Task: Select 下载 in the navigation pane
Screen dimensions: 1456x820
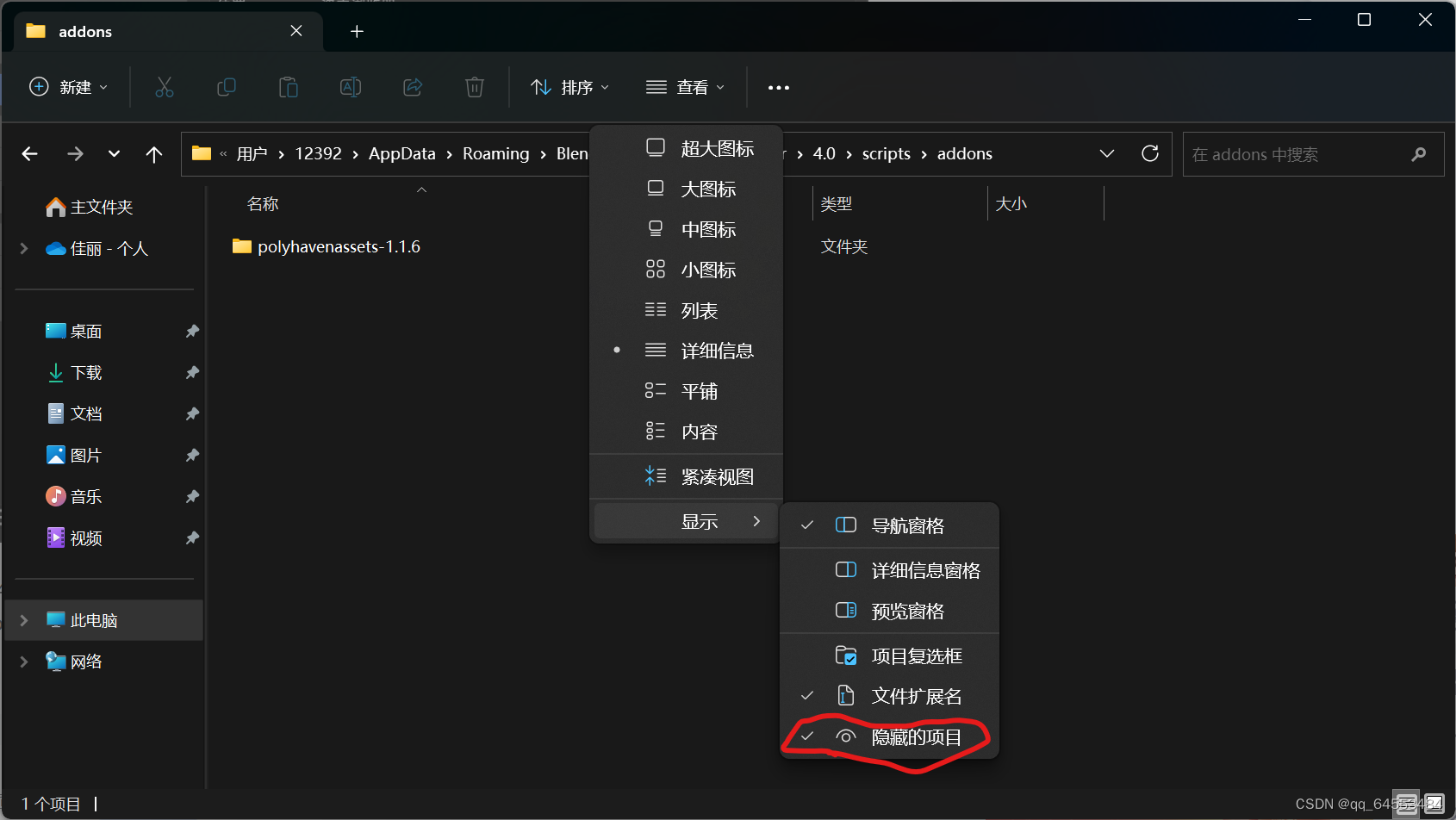Action: tap(86, 372)
